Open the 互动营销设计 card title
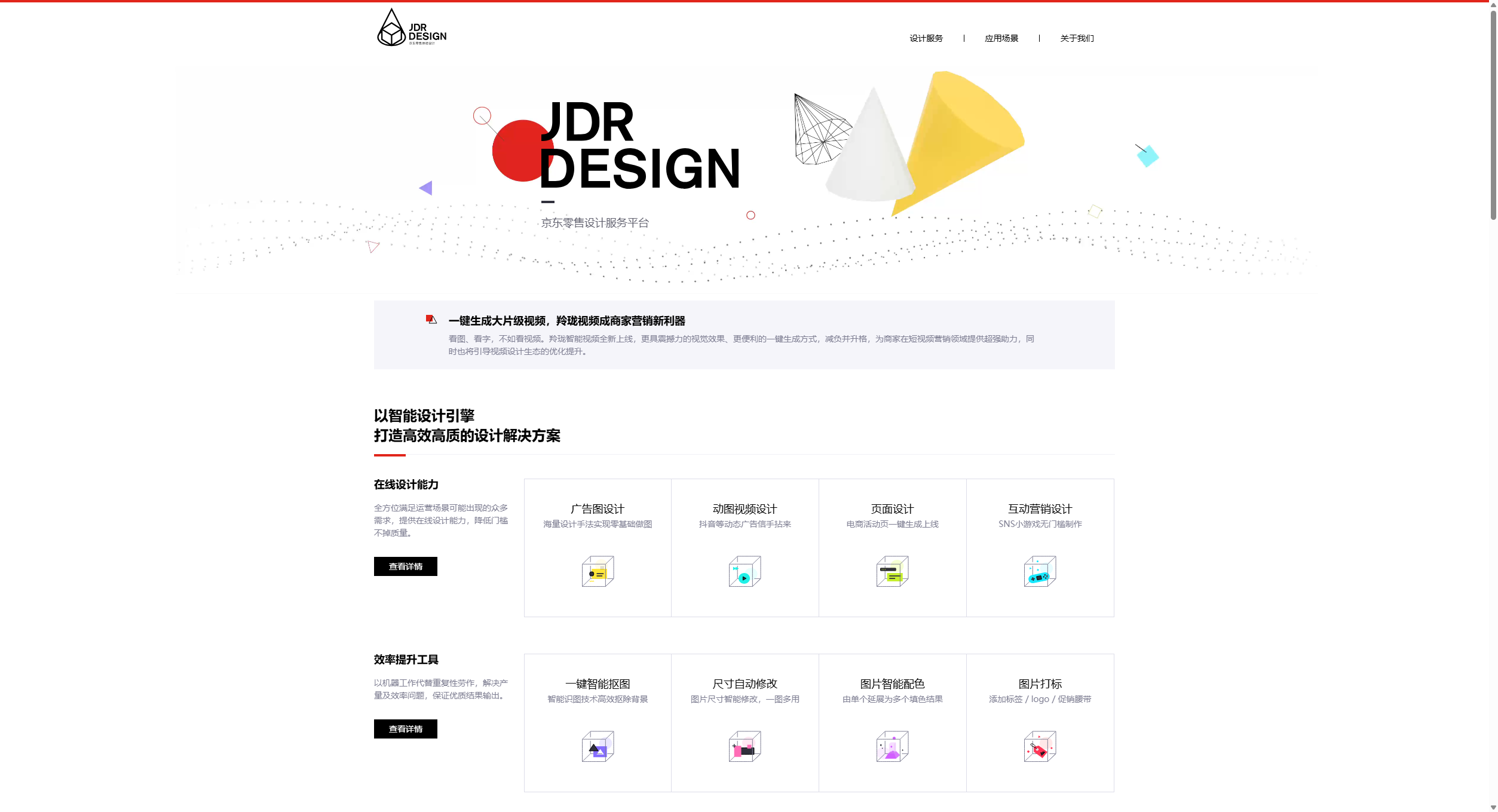 (x=1040, y=509)
